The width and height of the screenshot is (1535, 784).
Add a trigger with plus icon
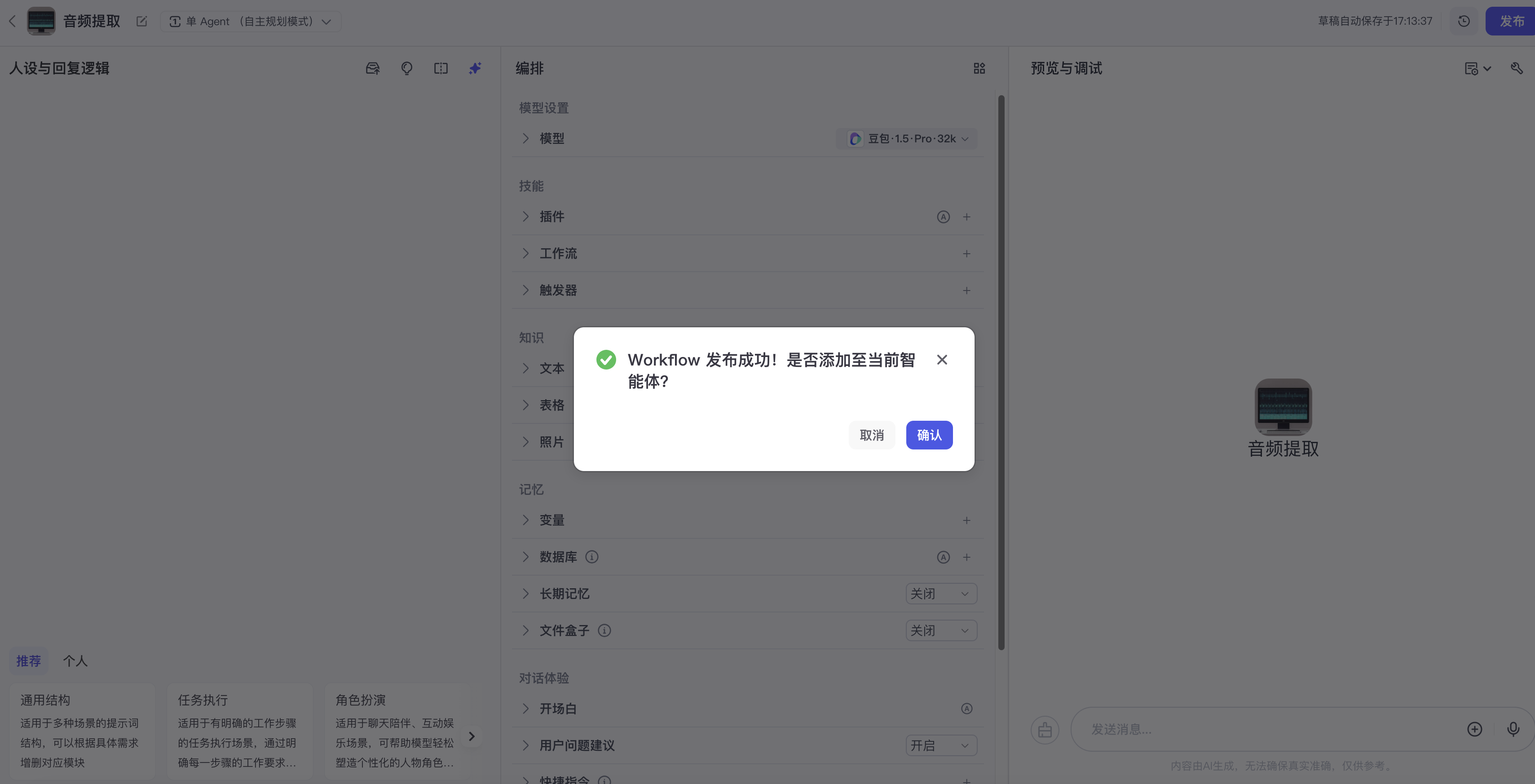pyautogui.click(x=966, y=291)
